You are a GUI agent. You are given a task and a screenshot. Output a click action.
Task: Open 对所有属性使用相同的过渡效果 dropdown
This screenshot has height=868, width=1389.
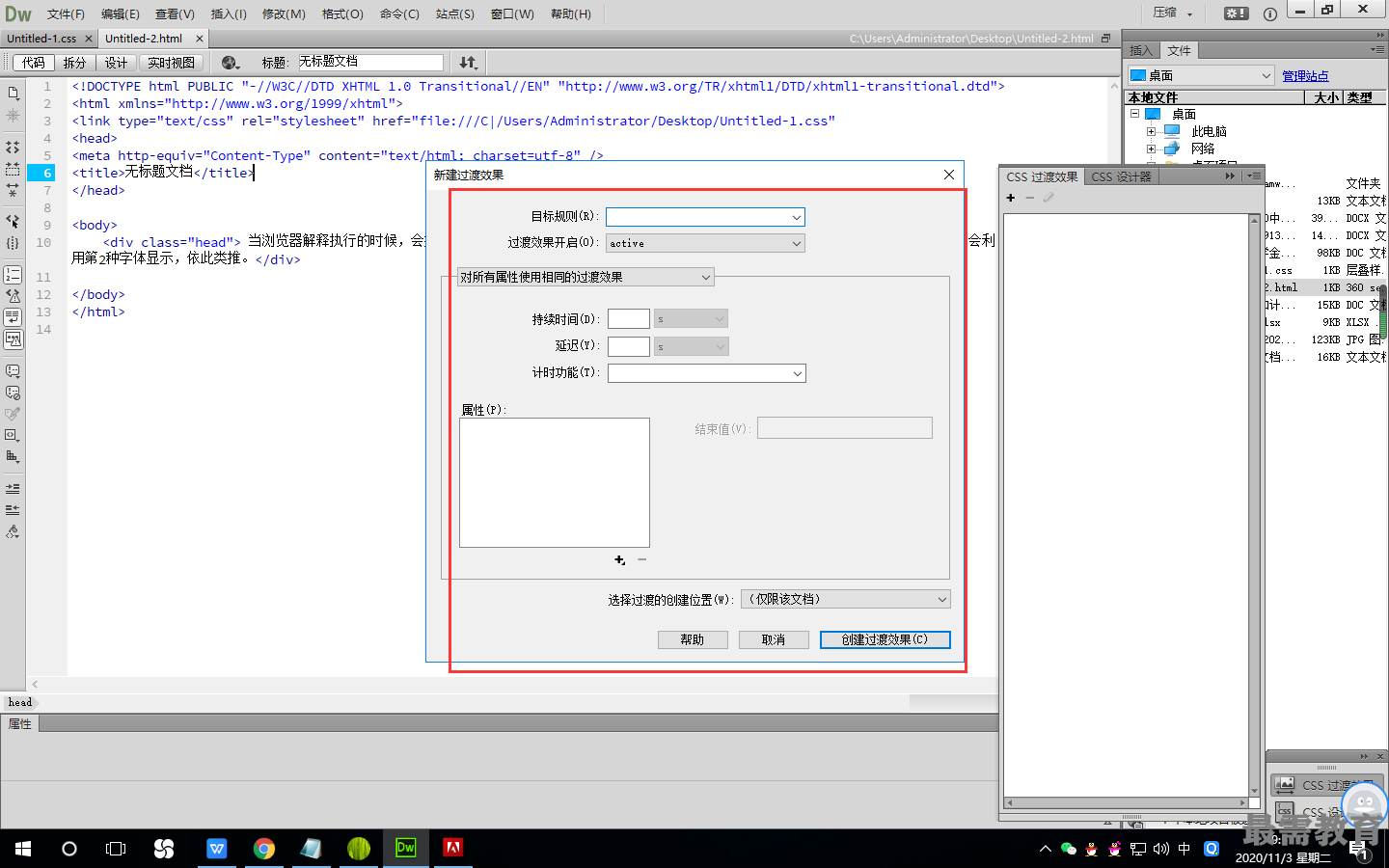point(585,277)
